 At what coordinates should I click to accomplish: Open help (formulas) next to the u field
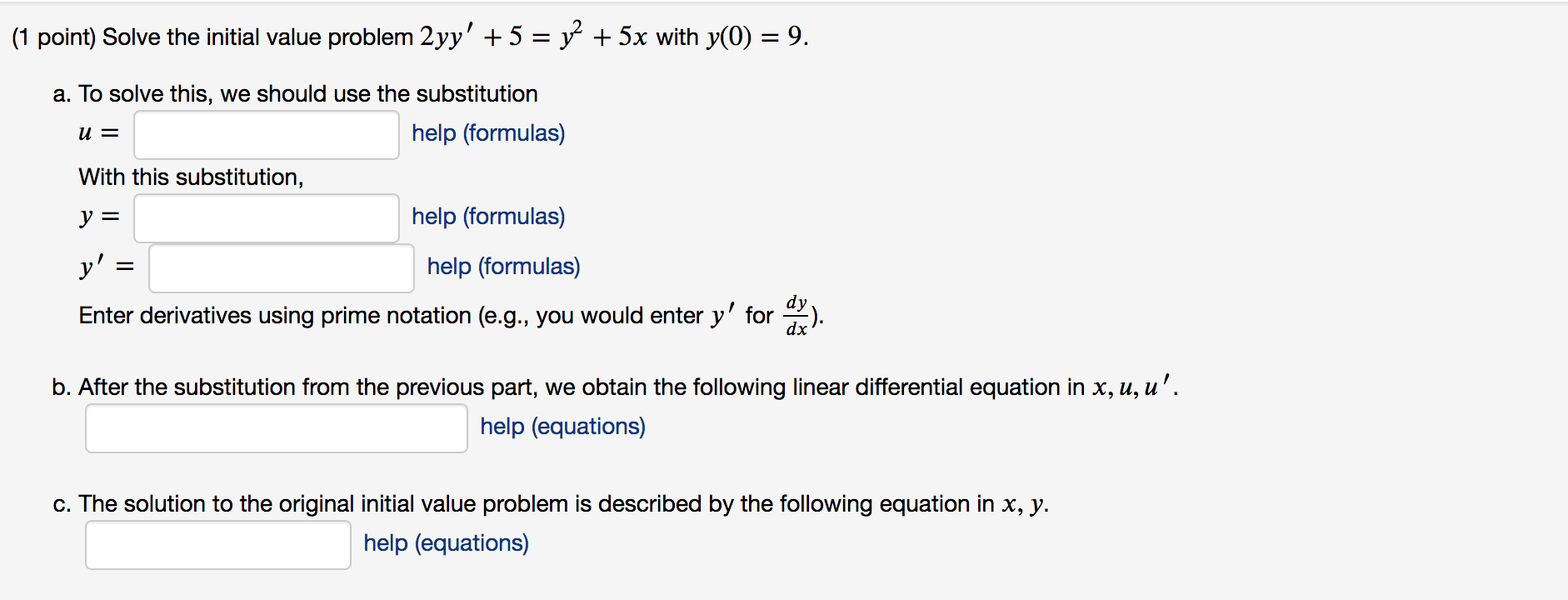(487, 133)
